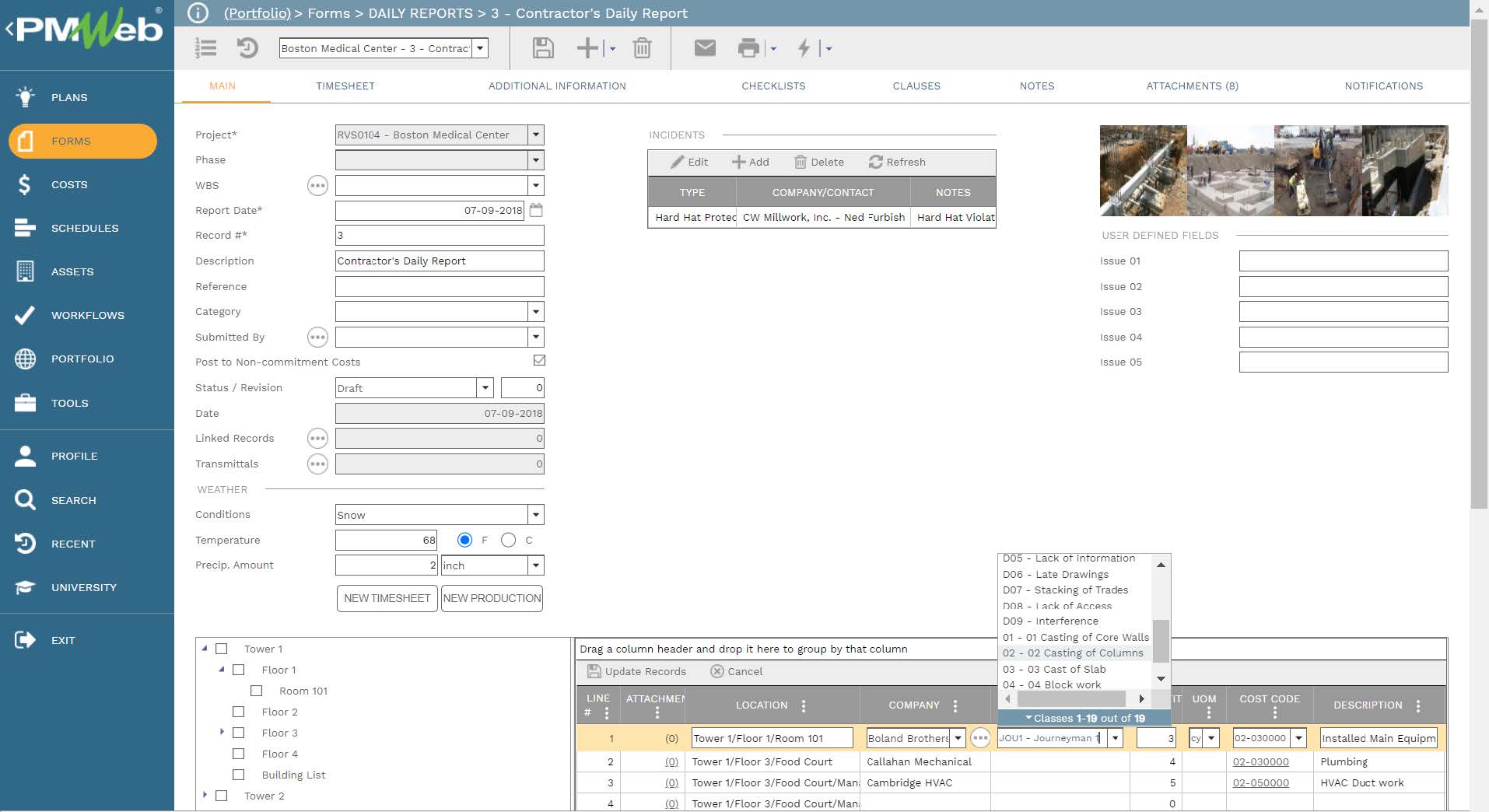1489x812 pixels.
Task: Open the PLANS sidebar section
Action: click(69, 97)
